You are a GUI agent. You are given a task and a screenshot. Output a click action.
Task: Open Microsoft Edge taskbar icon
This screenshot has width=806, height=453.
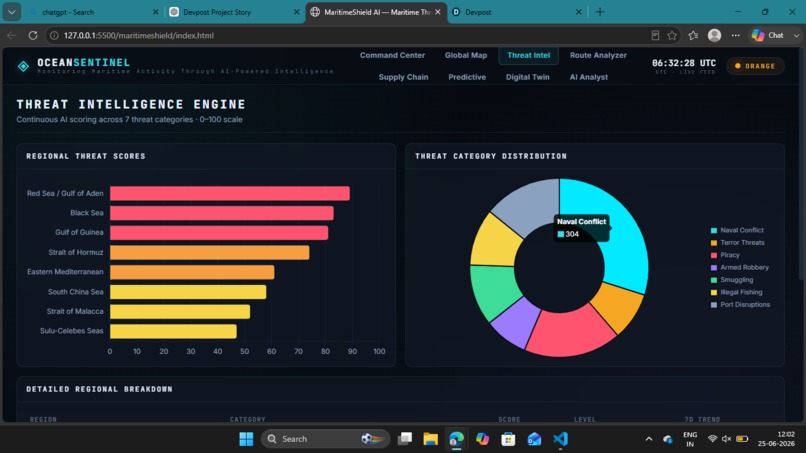coord(456,439)
